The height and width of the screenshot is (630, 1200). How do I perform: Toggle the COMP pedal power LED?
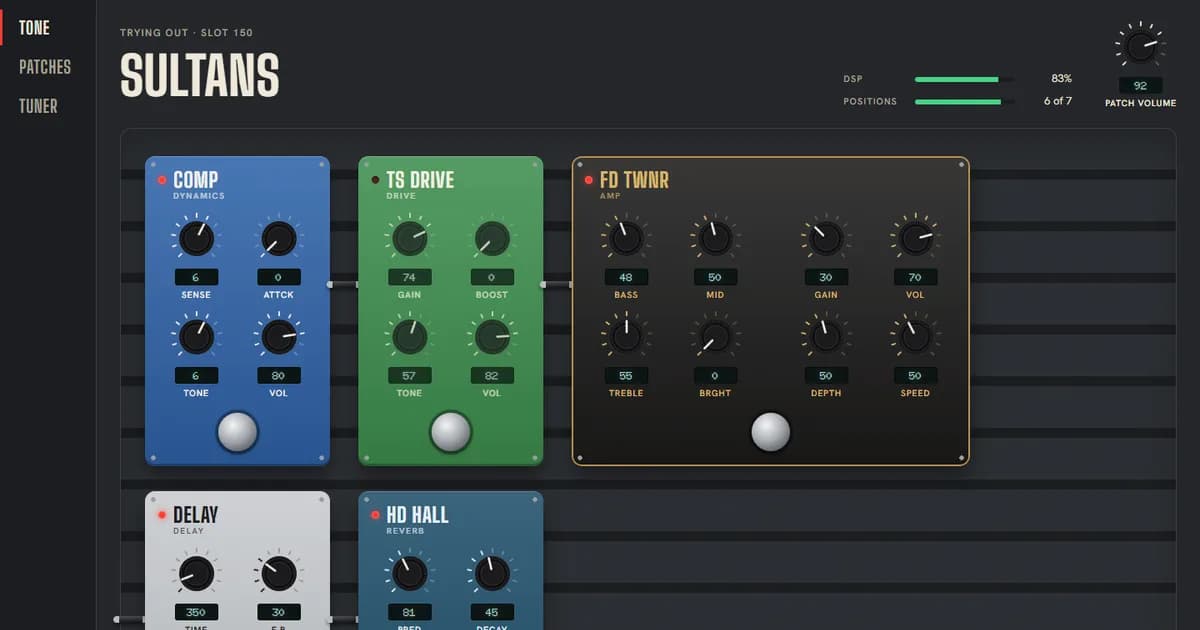162,180
